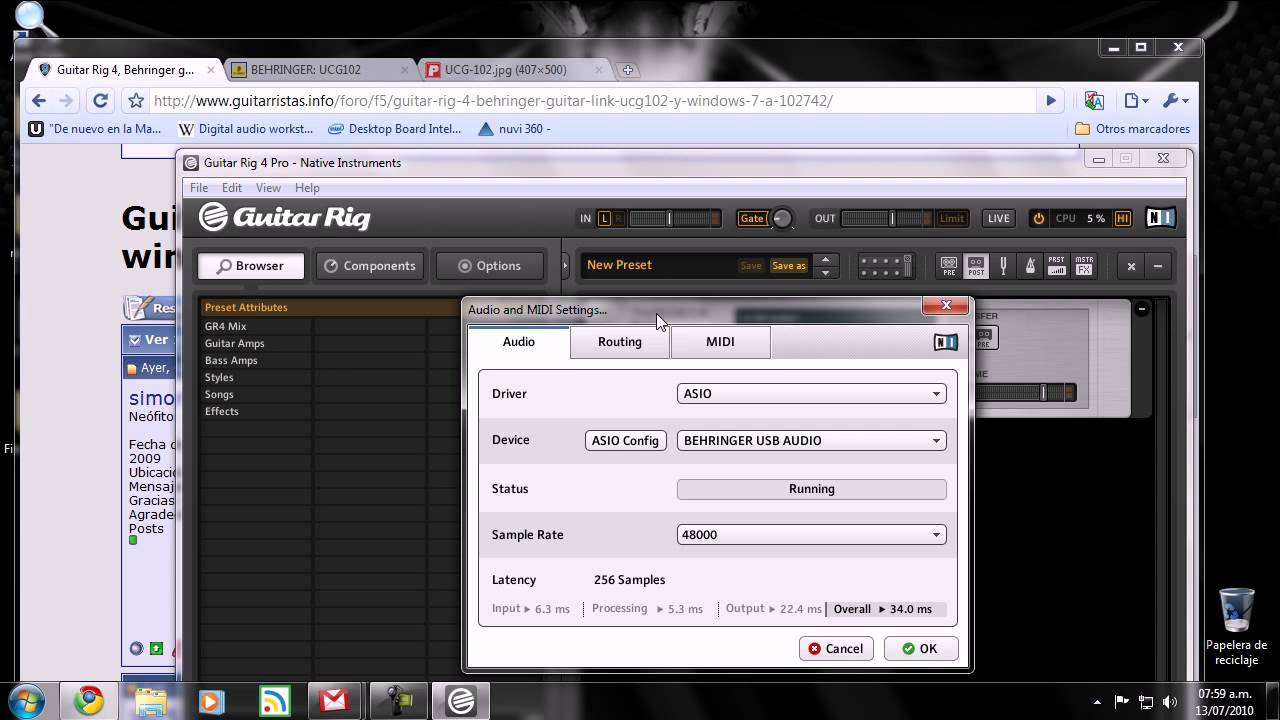The image size is (1280, 720).
Task: Click the X icon in rack toolbar
Action: 1131,266
